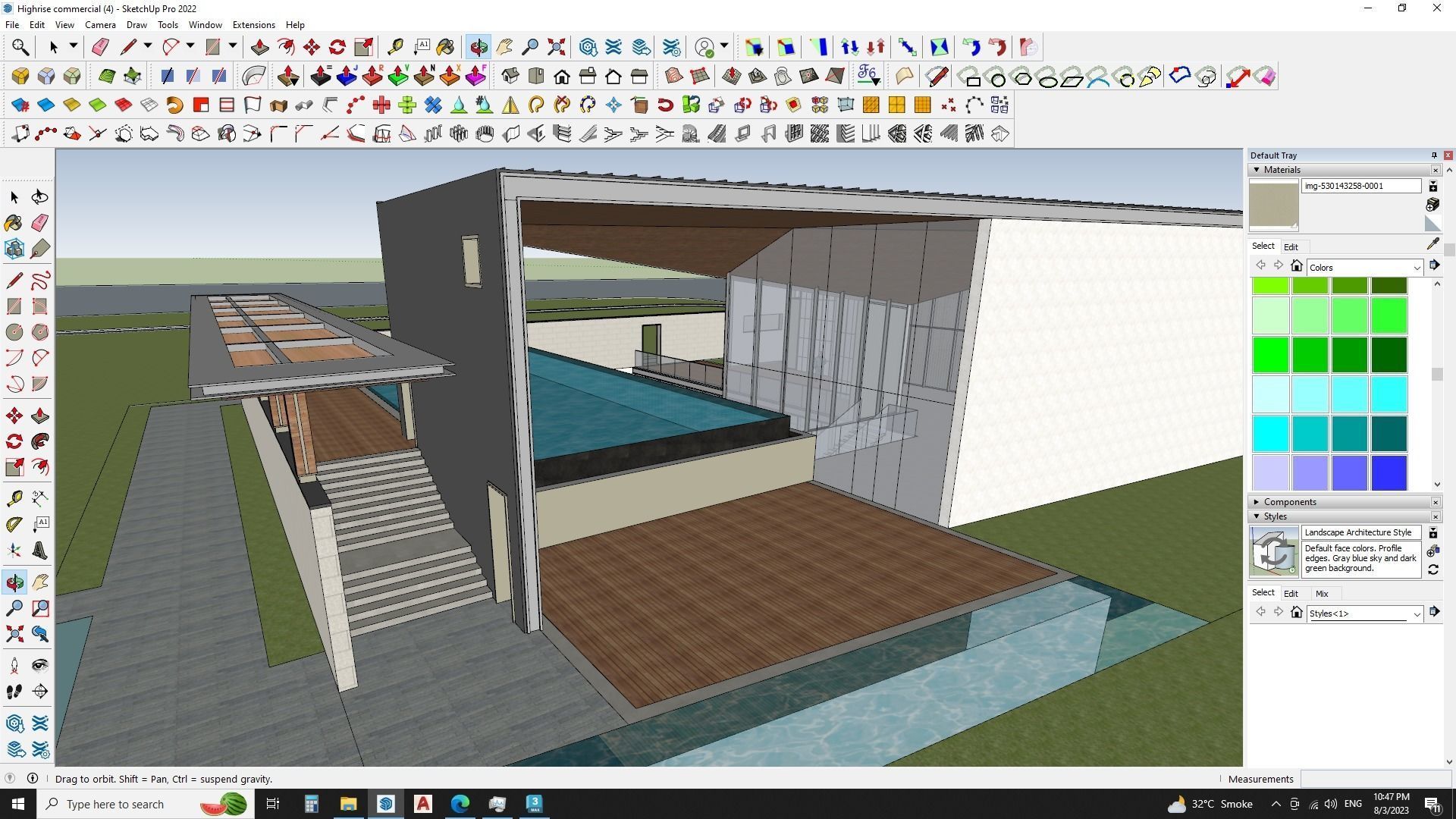Select the Walk footprints tool
This screenshot has width=1456, height=819.
[14, 692]
